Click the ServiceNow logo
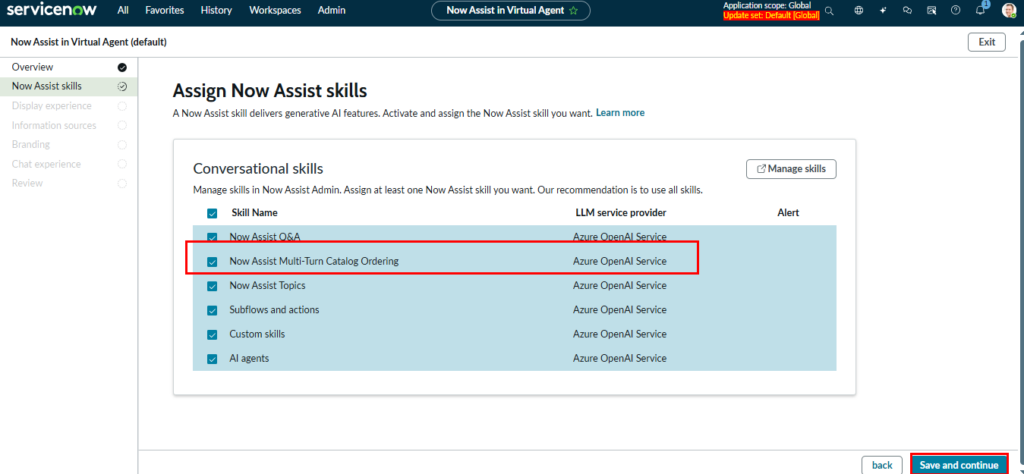Image resolution: width=1024 pixels, height=474 pixels. [x=52, y=10]
